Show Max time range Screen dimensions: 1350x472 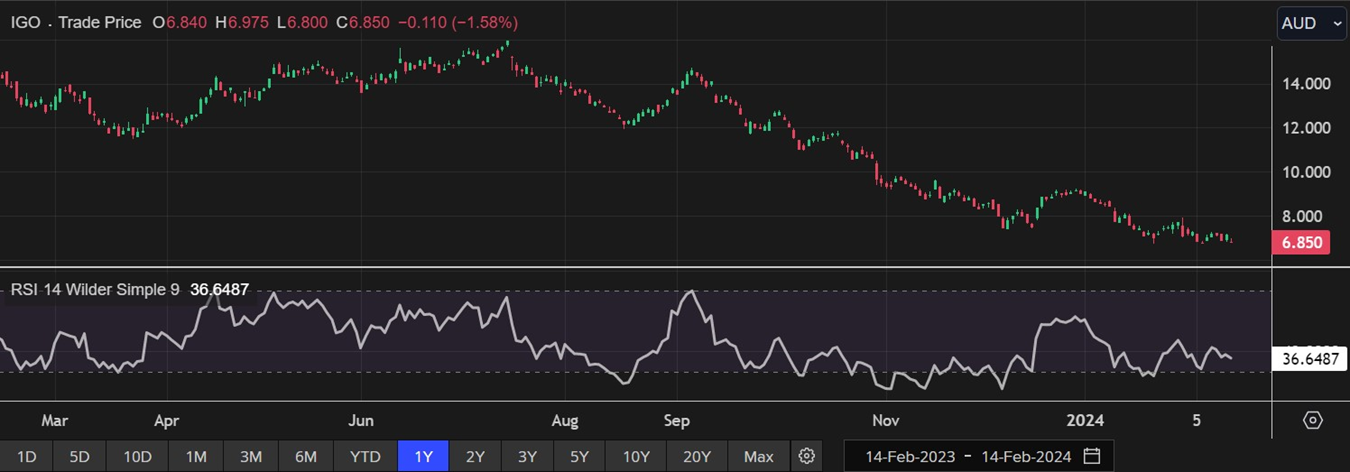[x=758, y=457]
